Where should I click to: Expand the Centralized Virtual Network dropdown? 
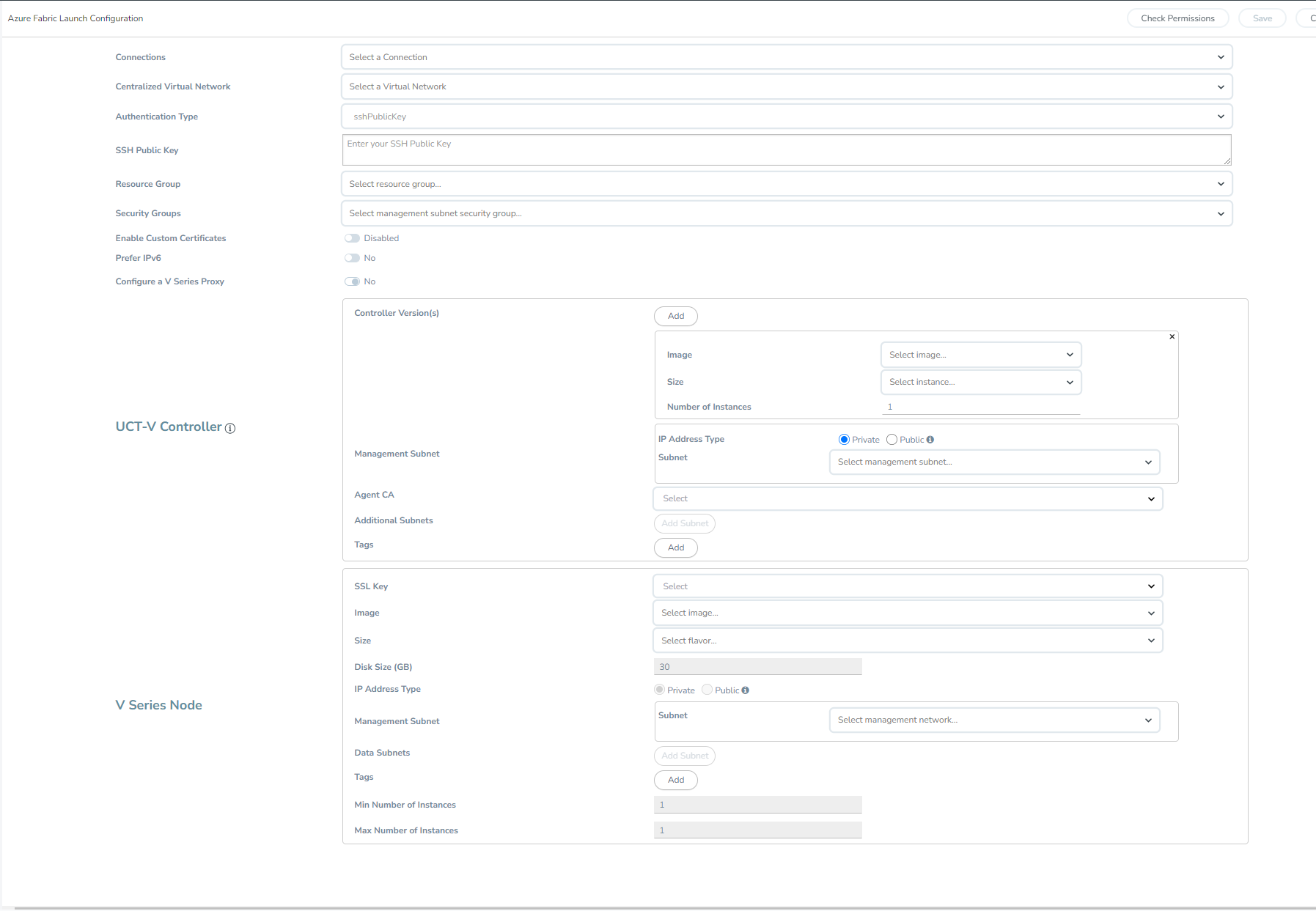tap(786, 86)
